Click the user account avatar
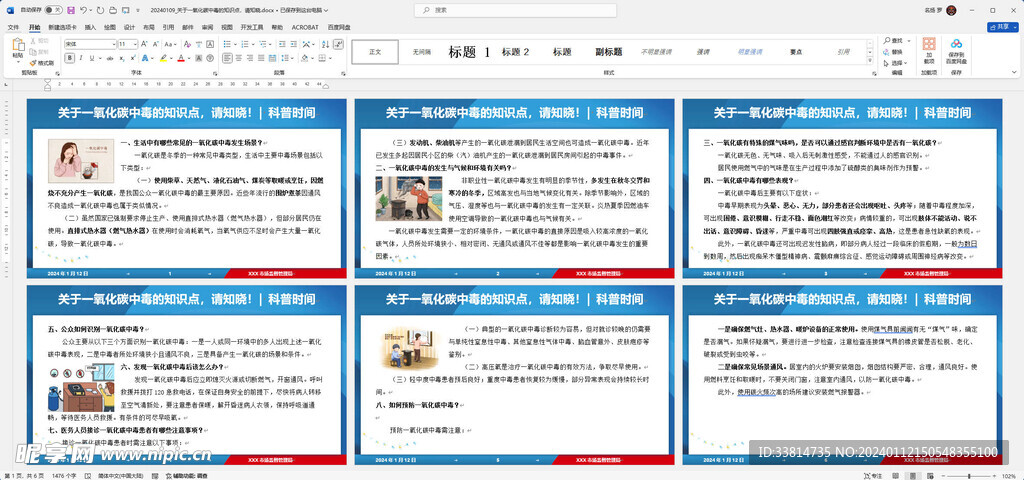The image size is (1024, 480). click(951, 10)
